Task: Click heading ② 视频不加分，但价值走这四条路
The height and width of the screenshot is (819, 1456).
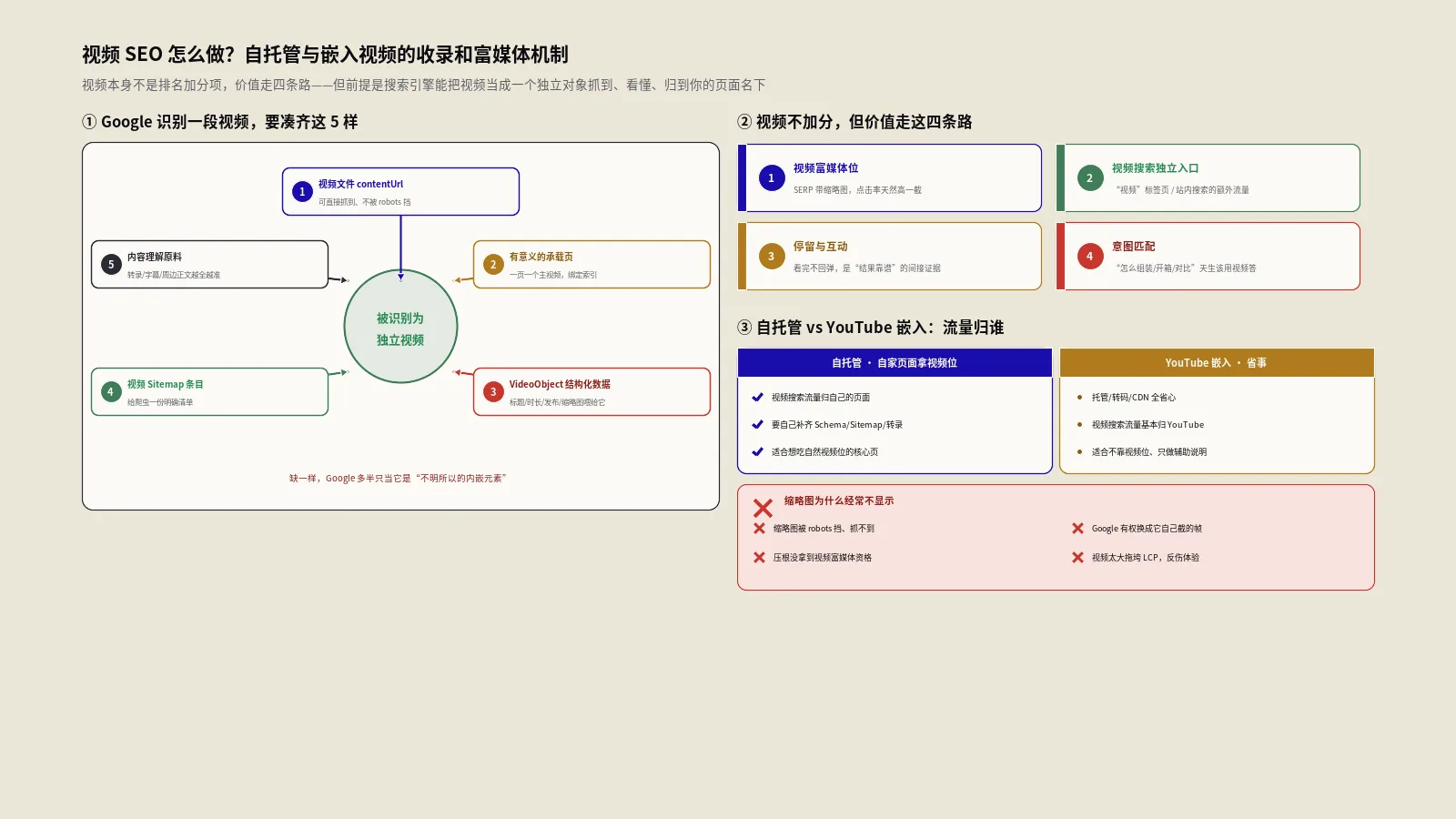Action: (854, 122)
